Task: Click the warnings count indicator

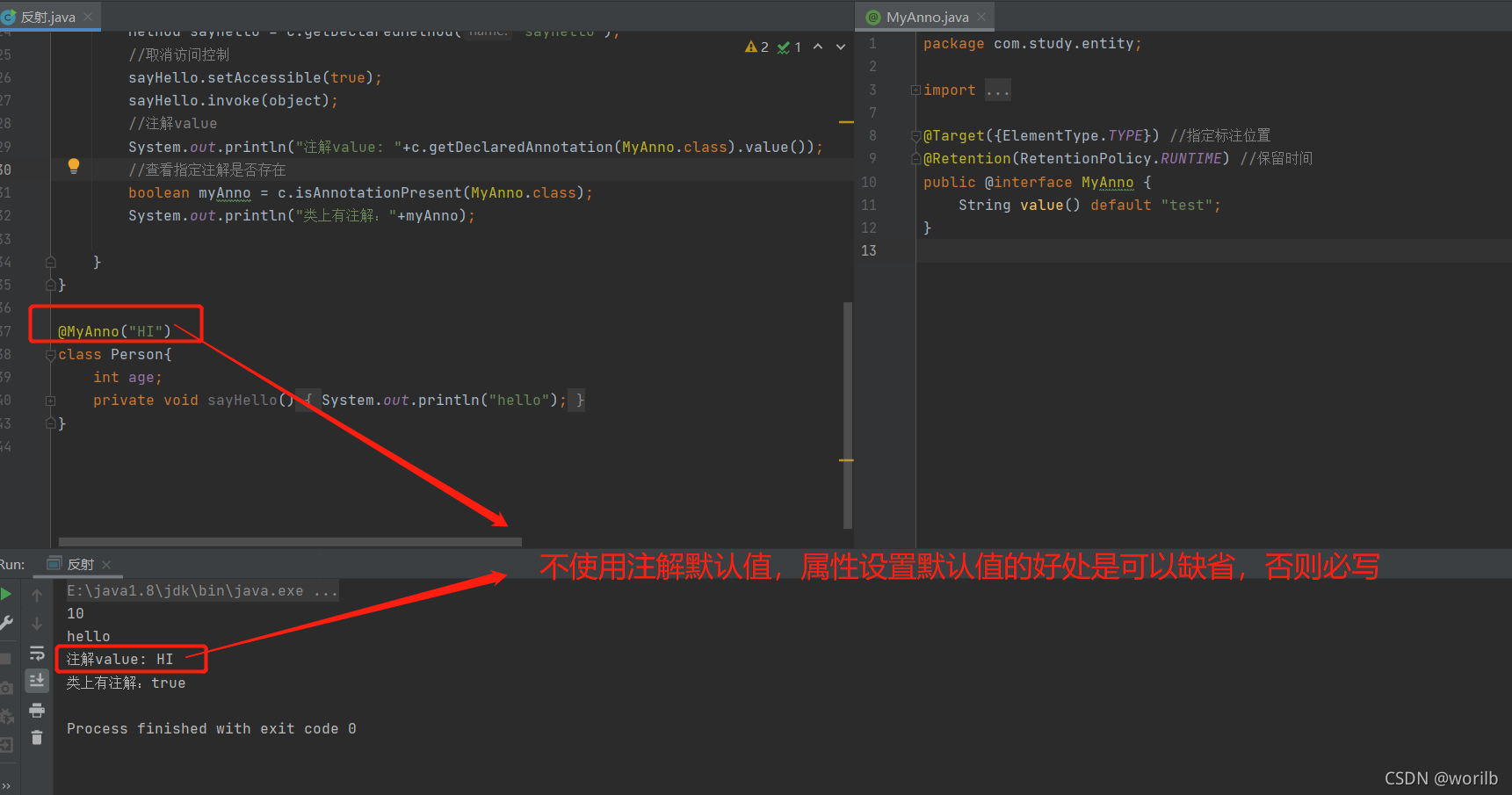Action: (x=756, y=47)
